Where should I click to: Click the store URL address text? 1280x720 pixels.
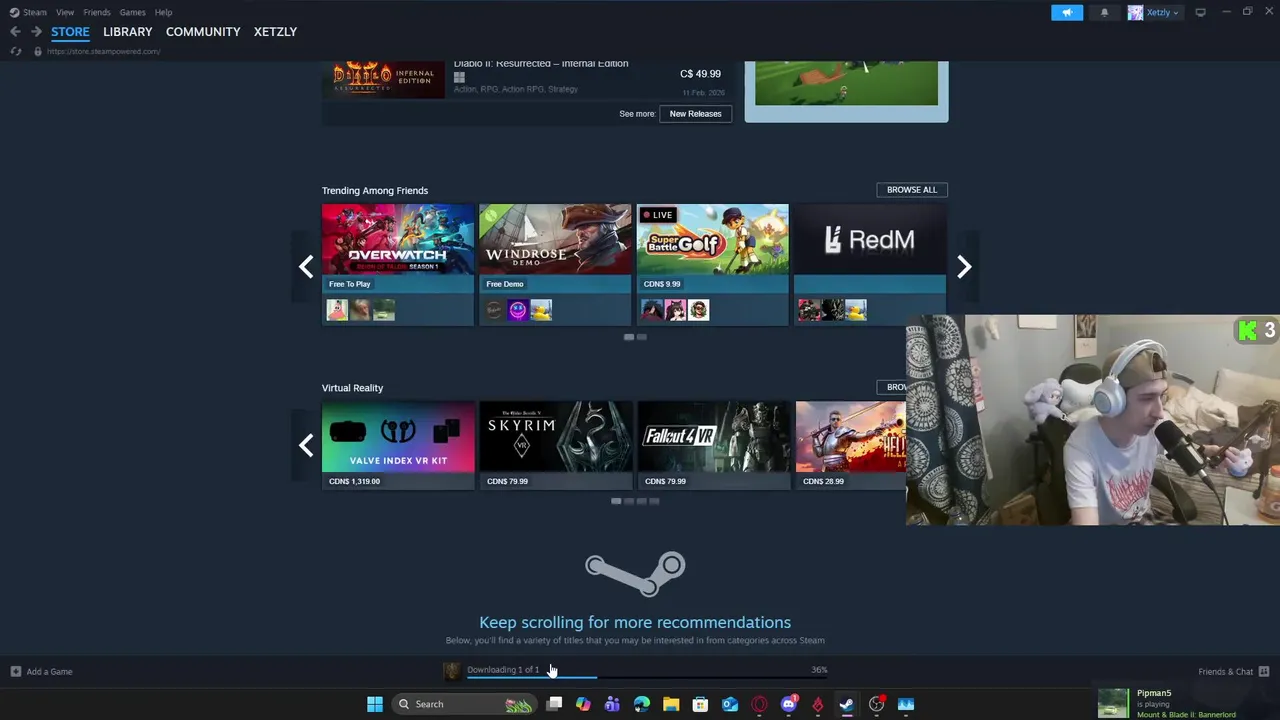tap(103, 51)
